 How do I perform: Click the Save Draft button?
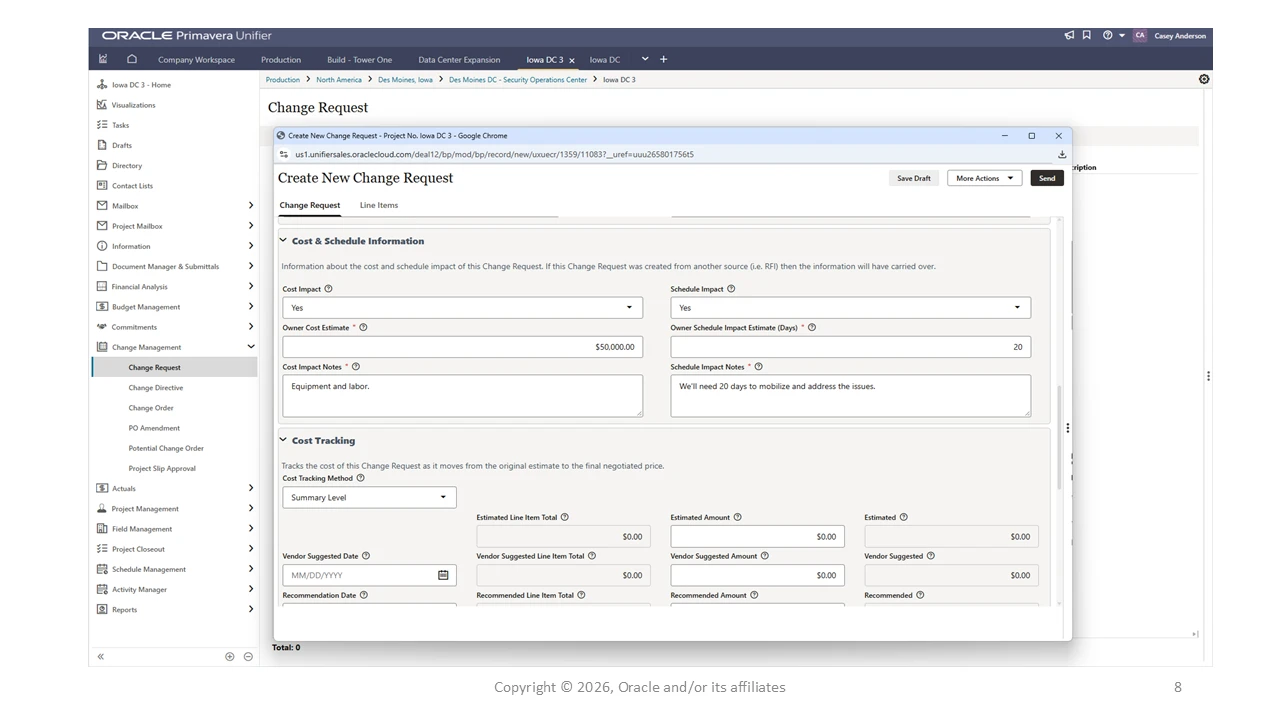pos(914,178)
